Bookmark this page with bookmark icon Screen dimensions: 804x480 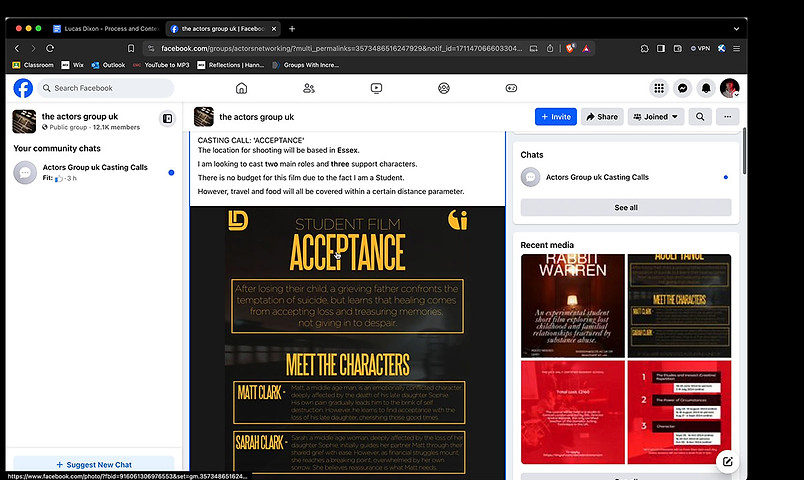click(x=131, y=48)
